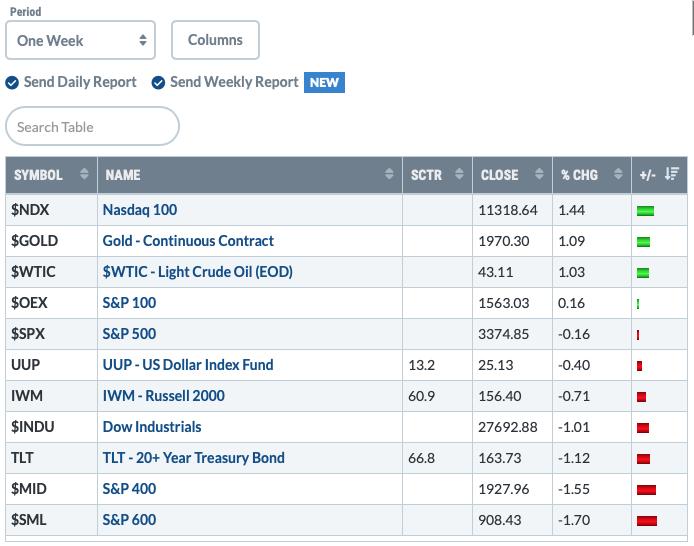Open UUP - US Dollar Index Fund link

coord(188,365)
